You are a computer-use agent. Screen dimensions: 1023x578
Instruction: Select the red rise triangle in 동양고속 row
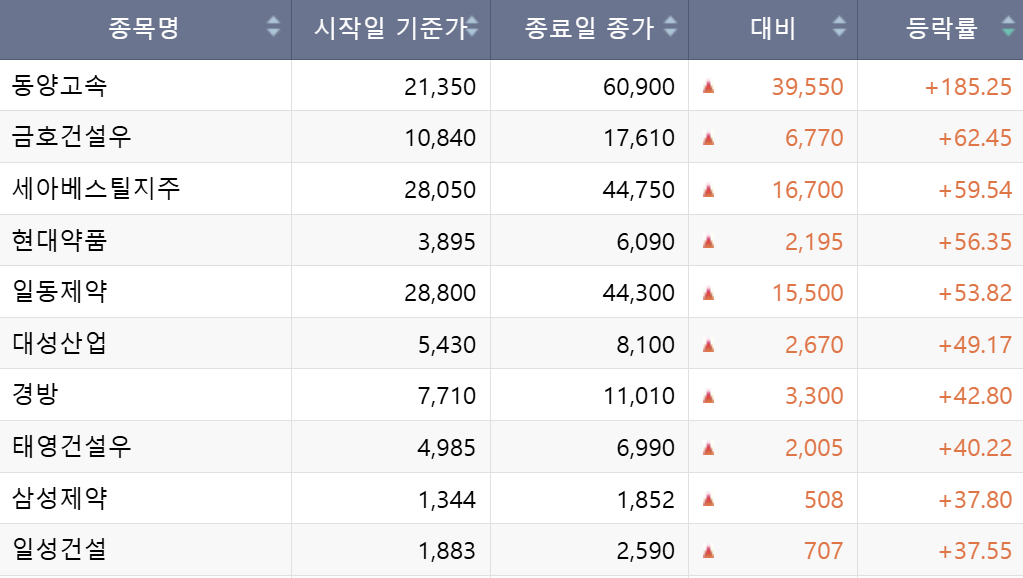tap(708, 84)
